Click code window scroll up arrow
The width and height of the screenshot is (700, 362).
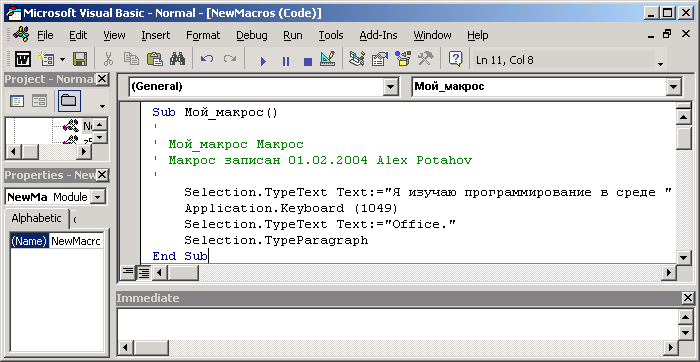tap(683, 117)
